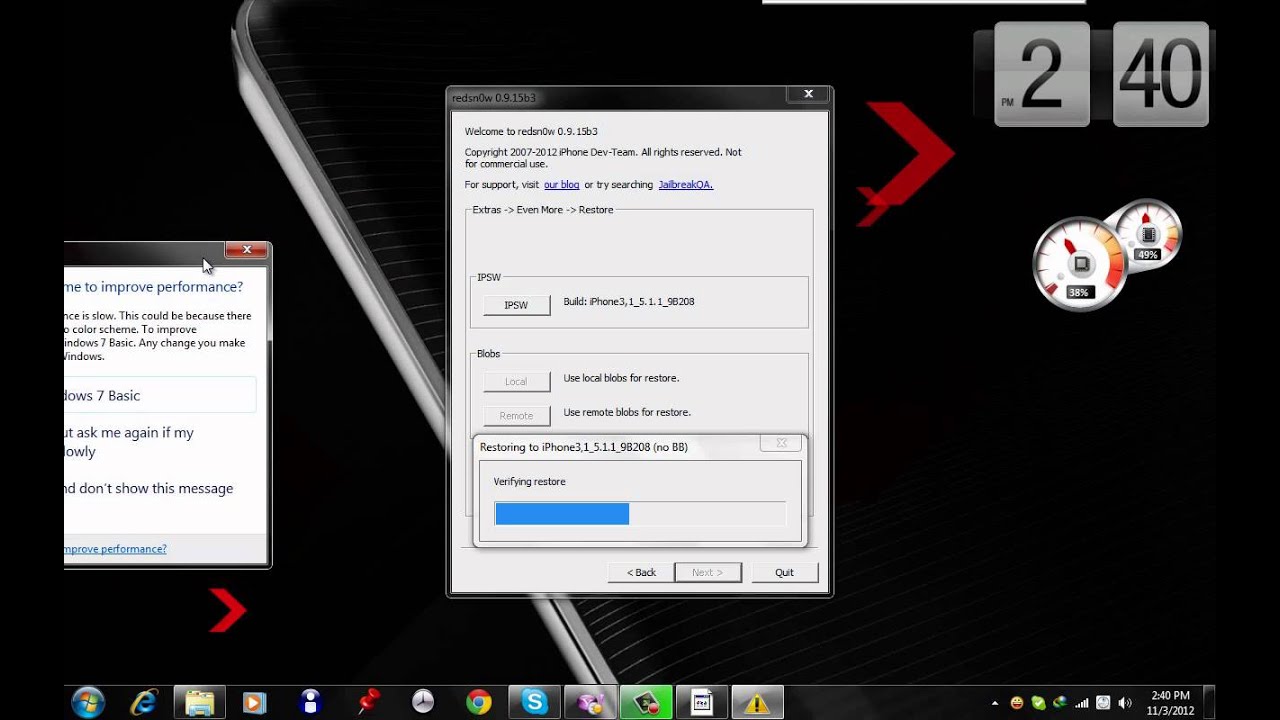Switch to the green recorder taskbar app

[x=645, y=702]
